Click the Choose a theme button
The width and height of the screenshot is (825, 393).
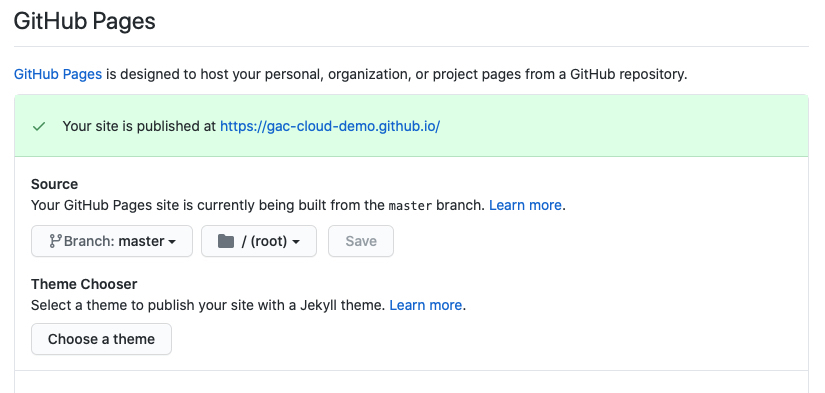(102, 339)
